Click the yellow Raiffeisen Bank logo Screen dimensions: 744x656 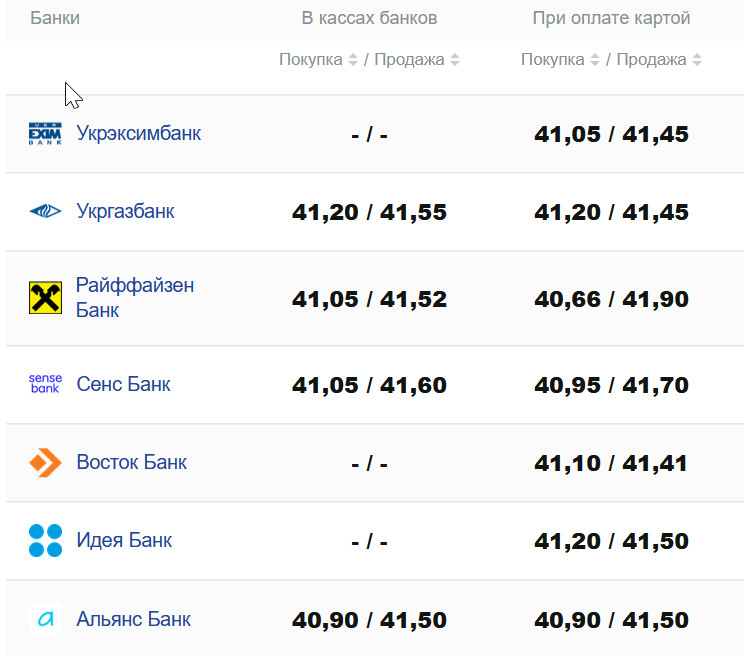(45, 298)
